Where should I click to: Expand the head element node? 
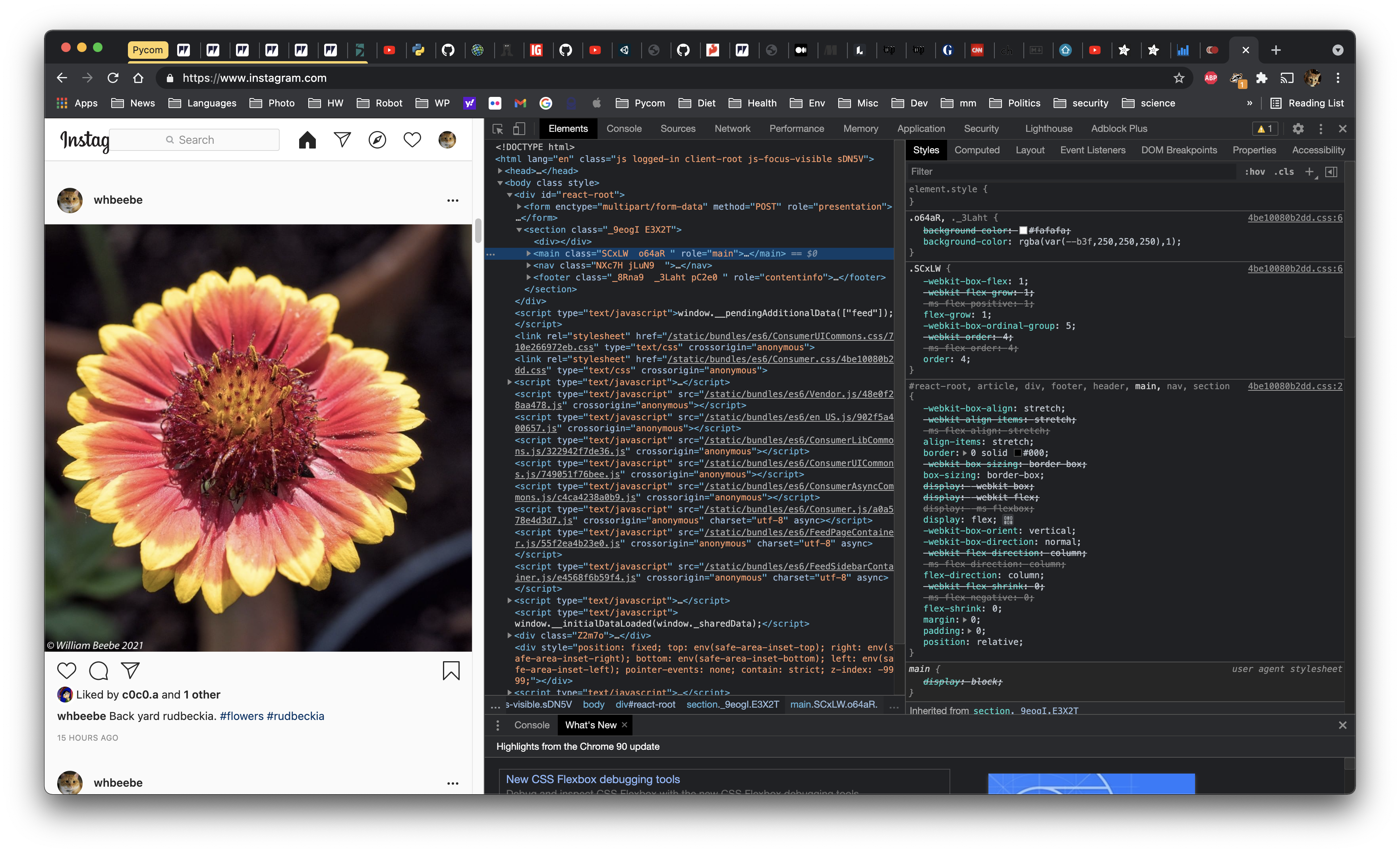pos(500,171)
